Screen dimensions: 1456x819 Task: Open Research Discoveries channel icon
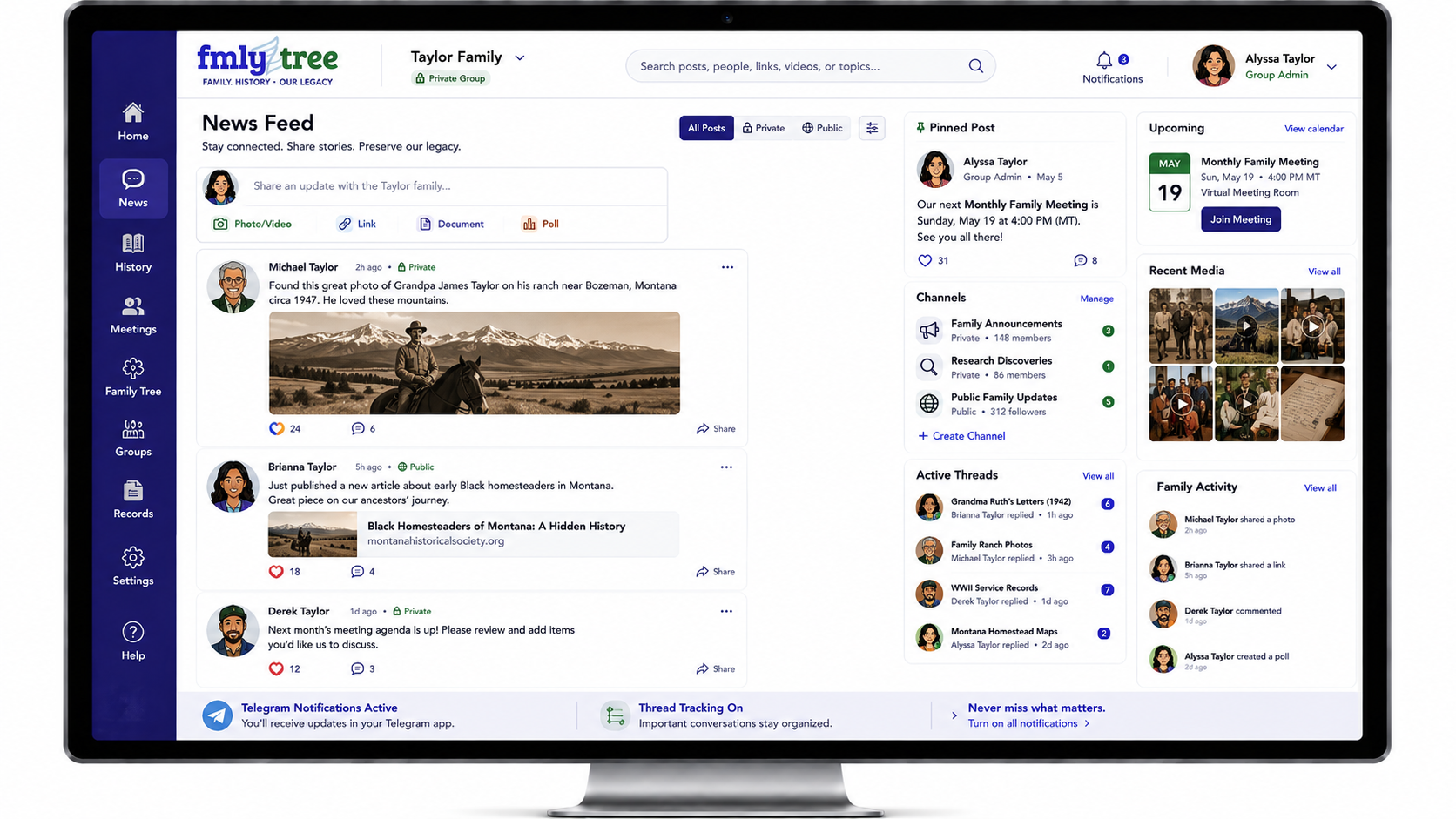(x=929, y=367)
